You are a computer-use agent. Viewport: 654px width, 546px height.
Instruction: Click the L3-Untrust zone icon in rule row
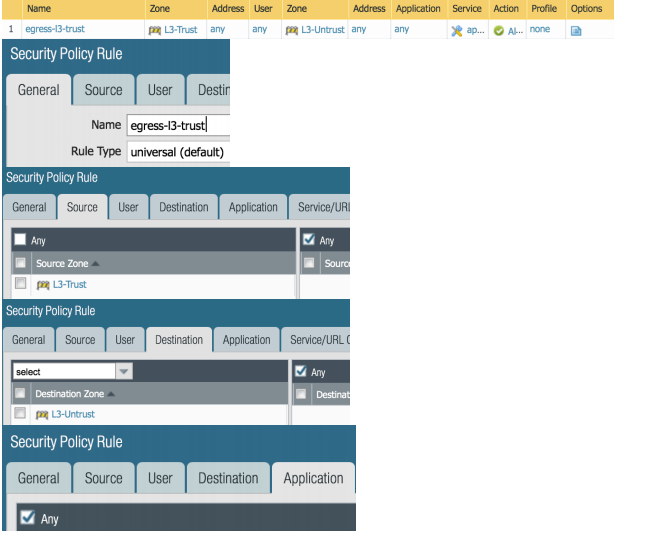292,30
